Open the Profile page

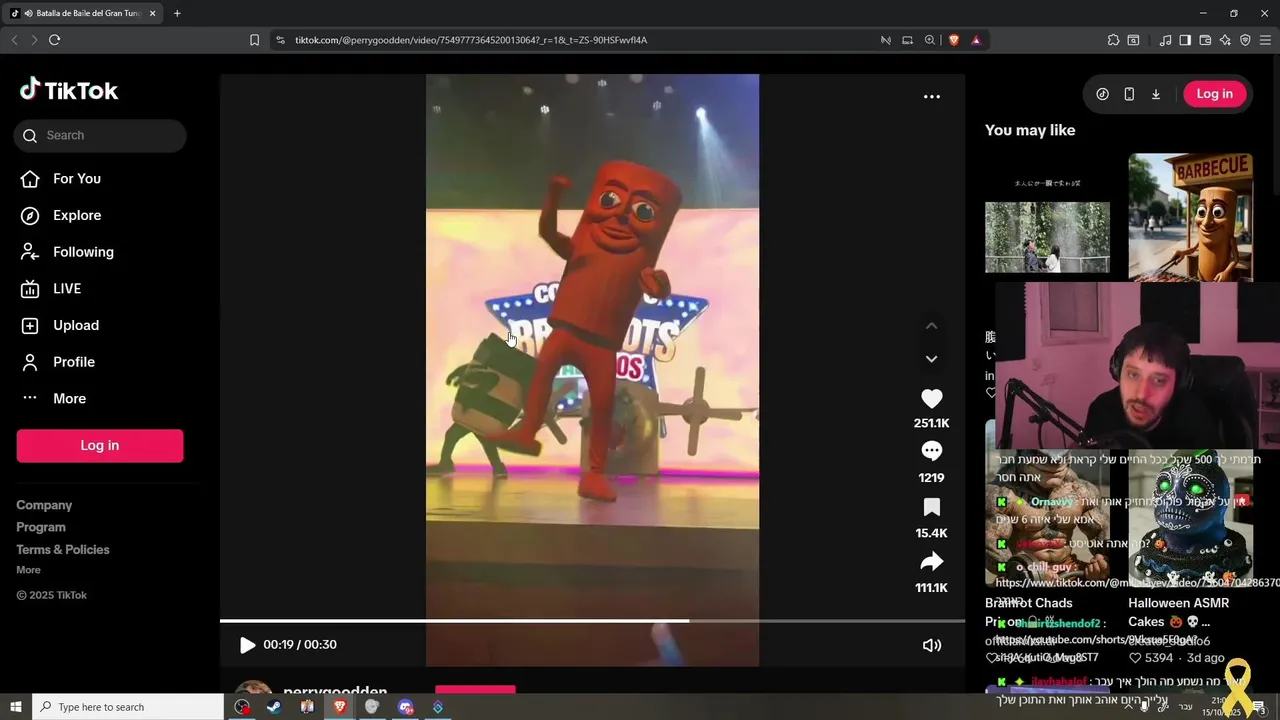point(58,362)
